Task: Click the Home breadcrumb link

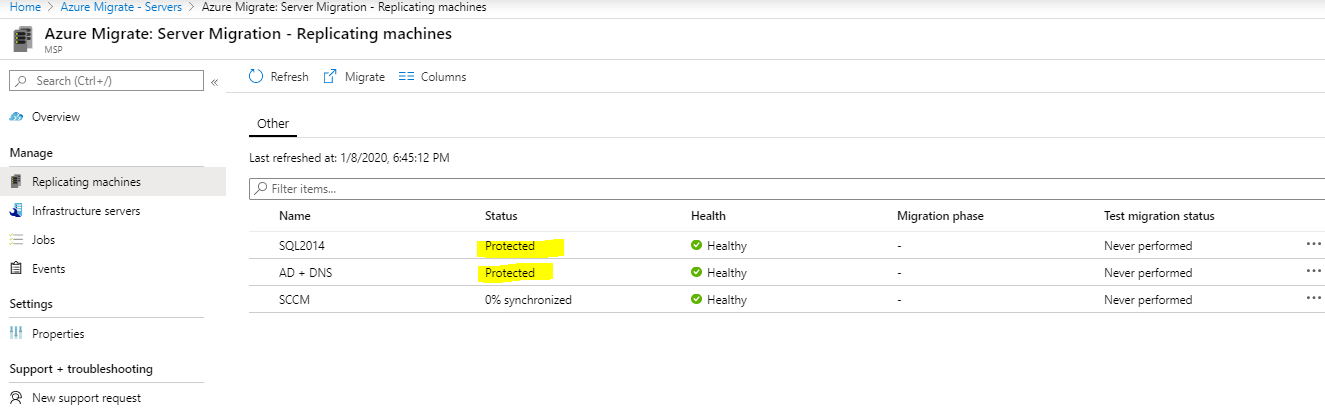Action: 24,7
